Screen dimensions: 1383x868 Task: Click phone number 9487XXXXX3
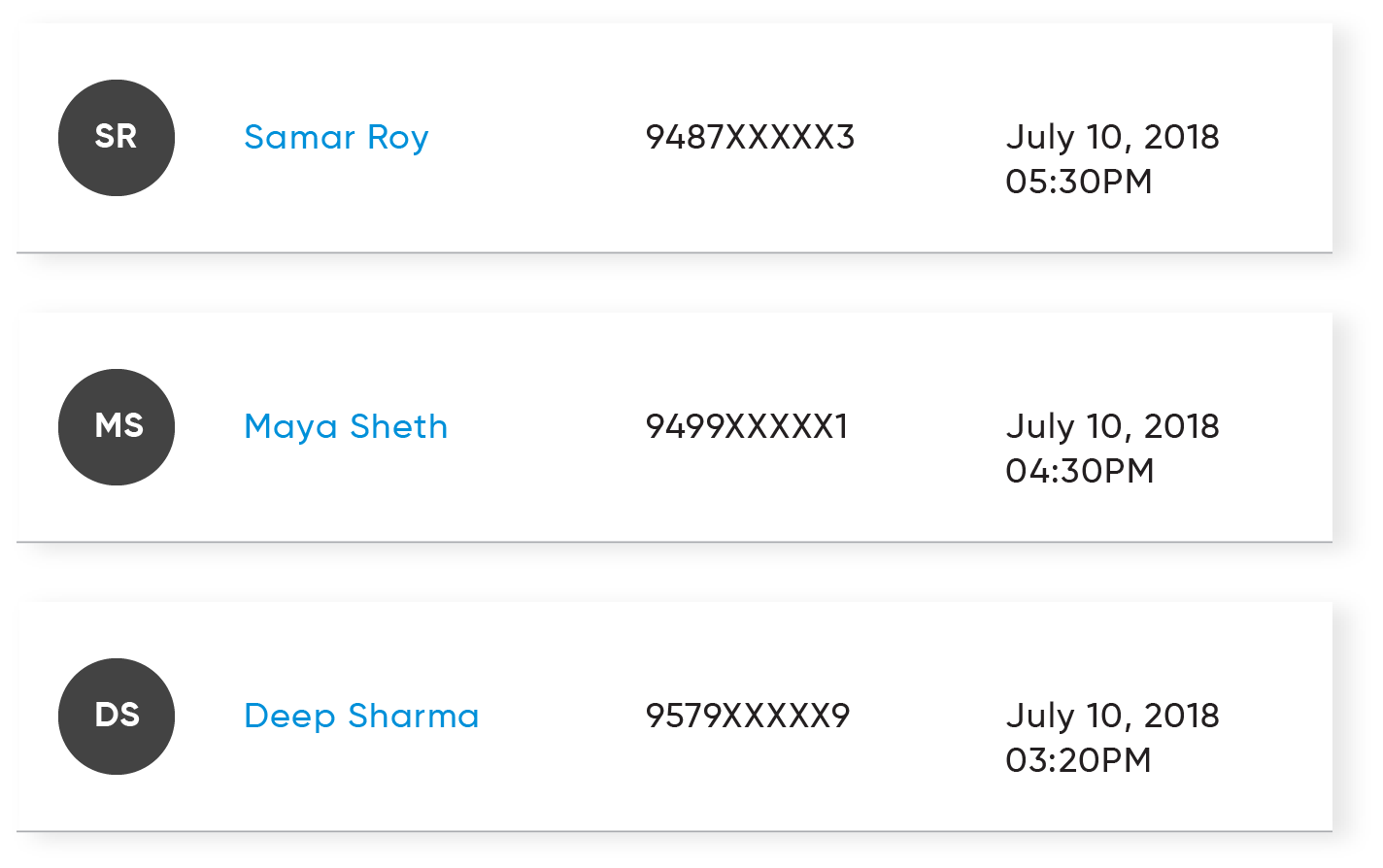[x=750, y=137]
